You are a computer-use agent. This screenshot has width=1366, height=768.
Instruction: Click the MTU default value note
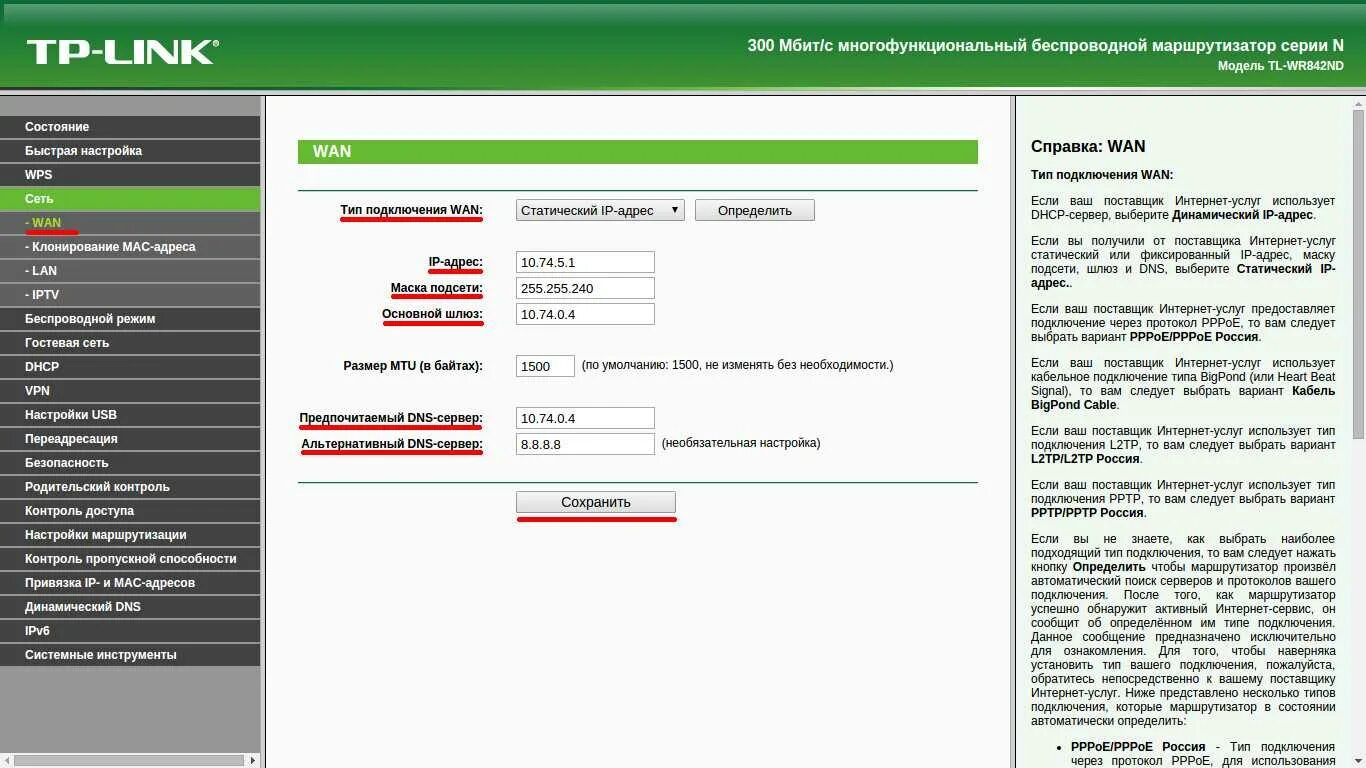tap(737, 365)
